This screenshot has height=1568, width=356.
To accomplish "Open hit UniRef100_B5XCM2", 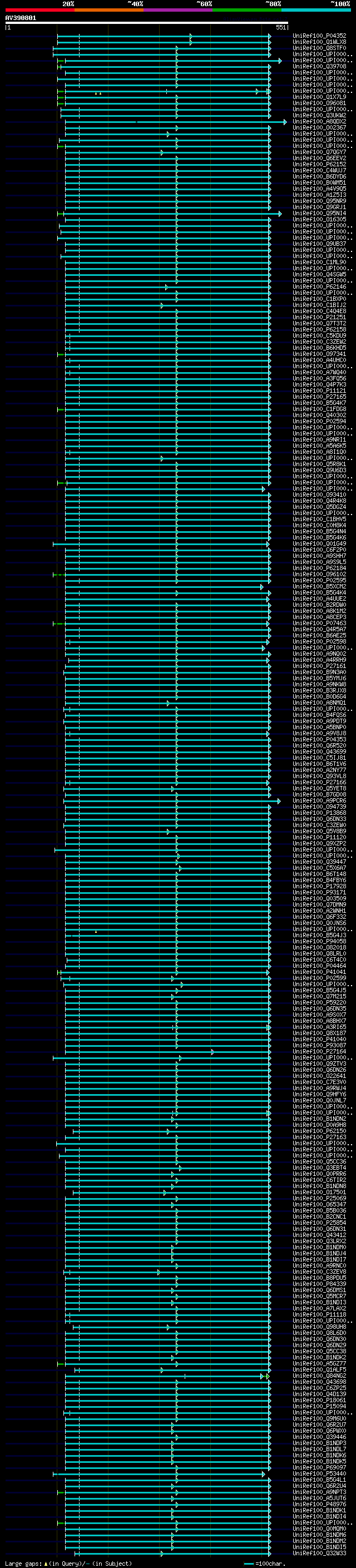I will pyautogui.click(x=319, y=587).
